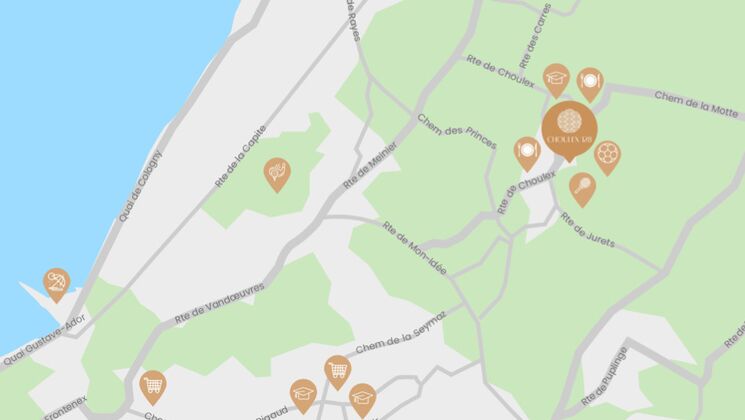Click the blue lake water area
The height and width of the screenshot is (420, 745).
click(95, 119)
